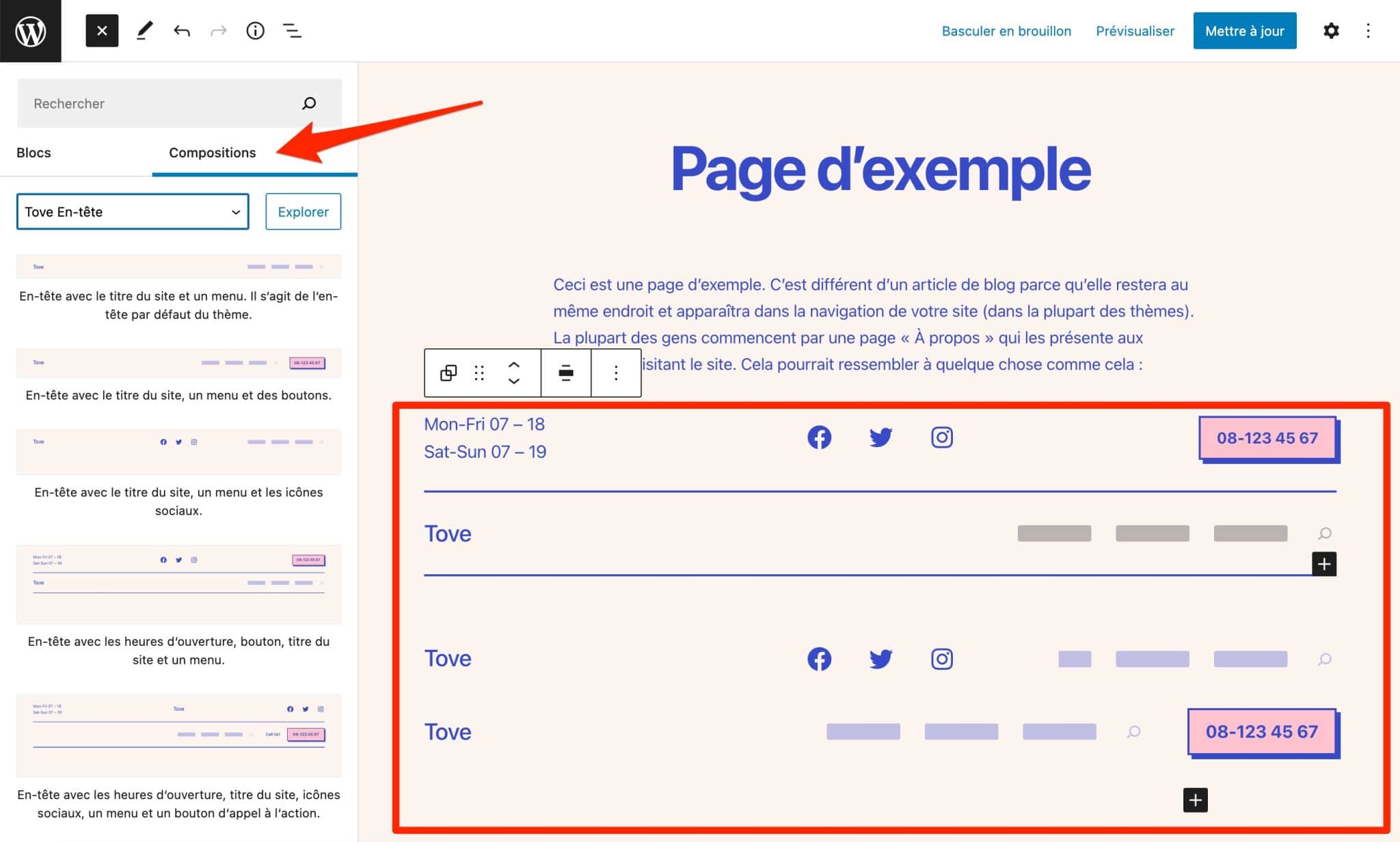This screenshot has width=1400, height=842.
Task: Close the block inserter panel
Action: (102, 31)
